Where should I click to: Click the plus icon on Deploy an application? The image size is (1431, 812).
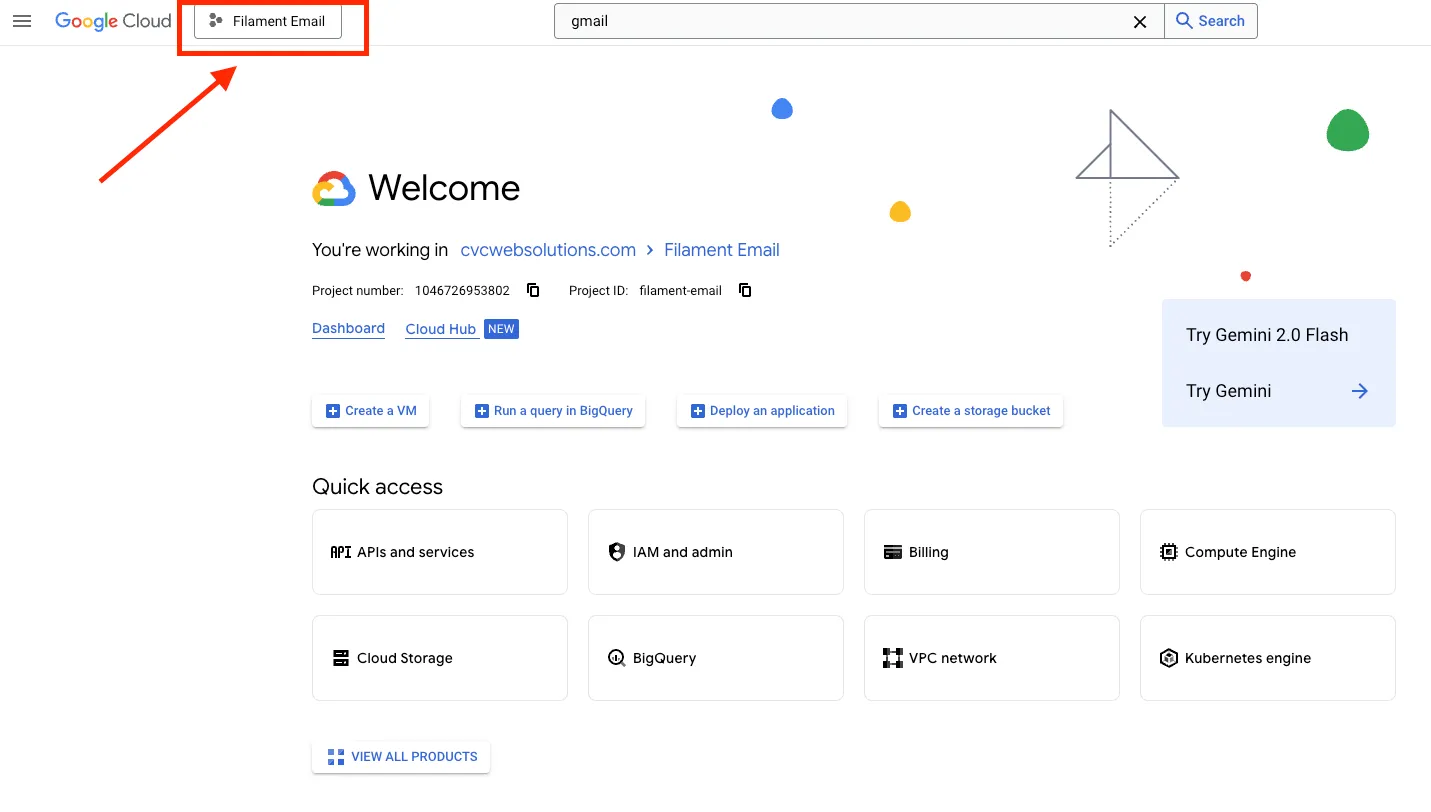click(698, 411)
